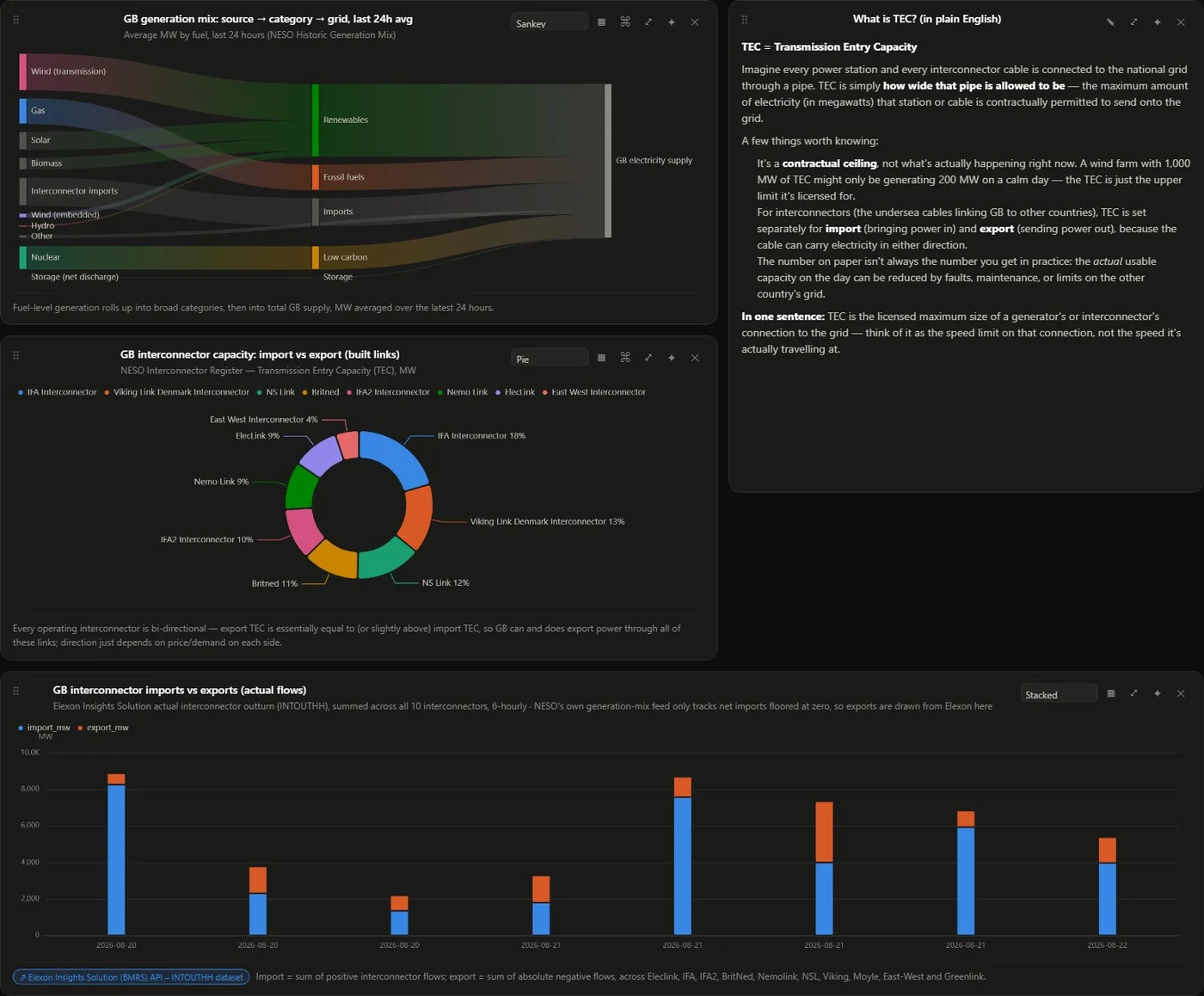This screenshot has height=996, width=1204.
Task: Grab the drag handle of the What is TEC? panel
Action: click(745, 19)
